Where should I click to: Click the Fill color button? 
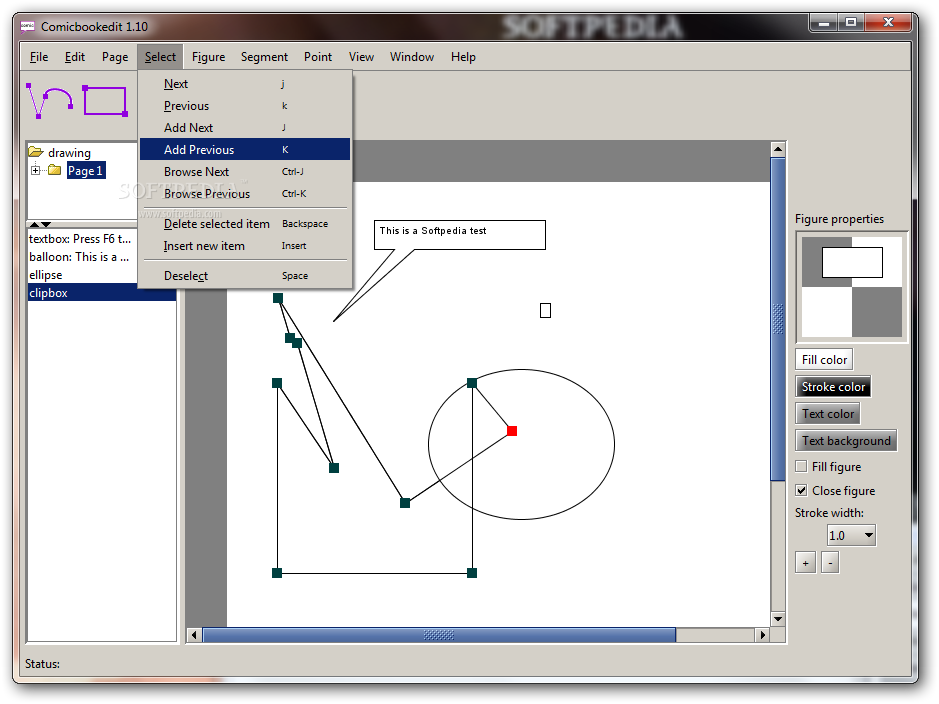click(x=824, y=360)
